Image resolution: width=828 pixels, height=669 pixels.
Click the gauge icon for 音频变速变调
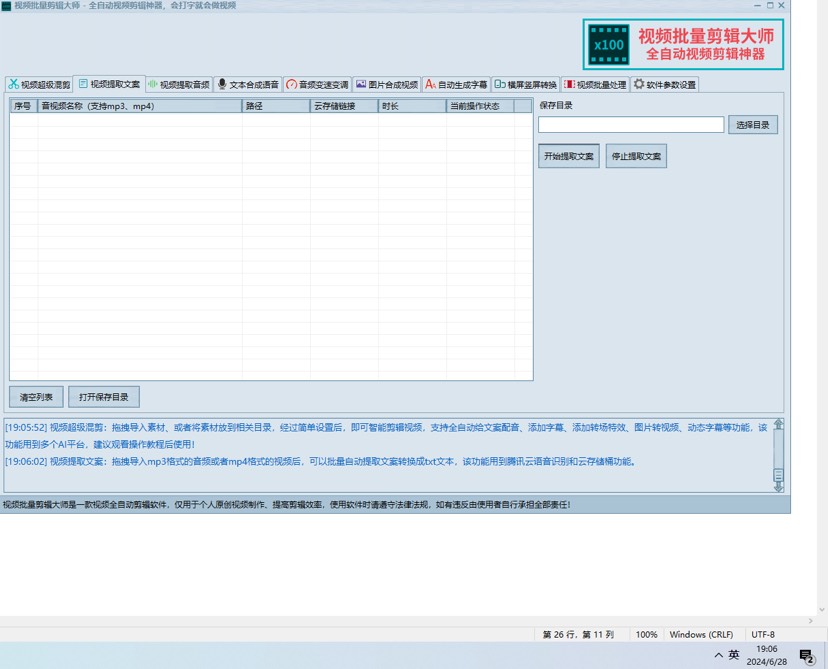[291, 85]
